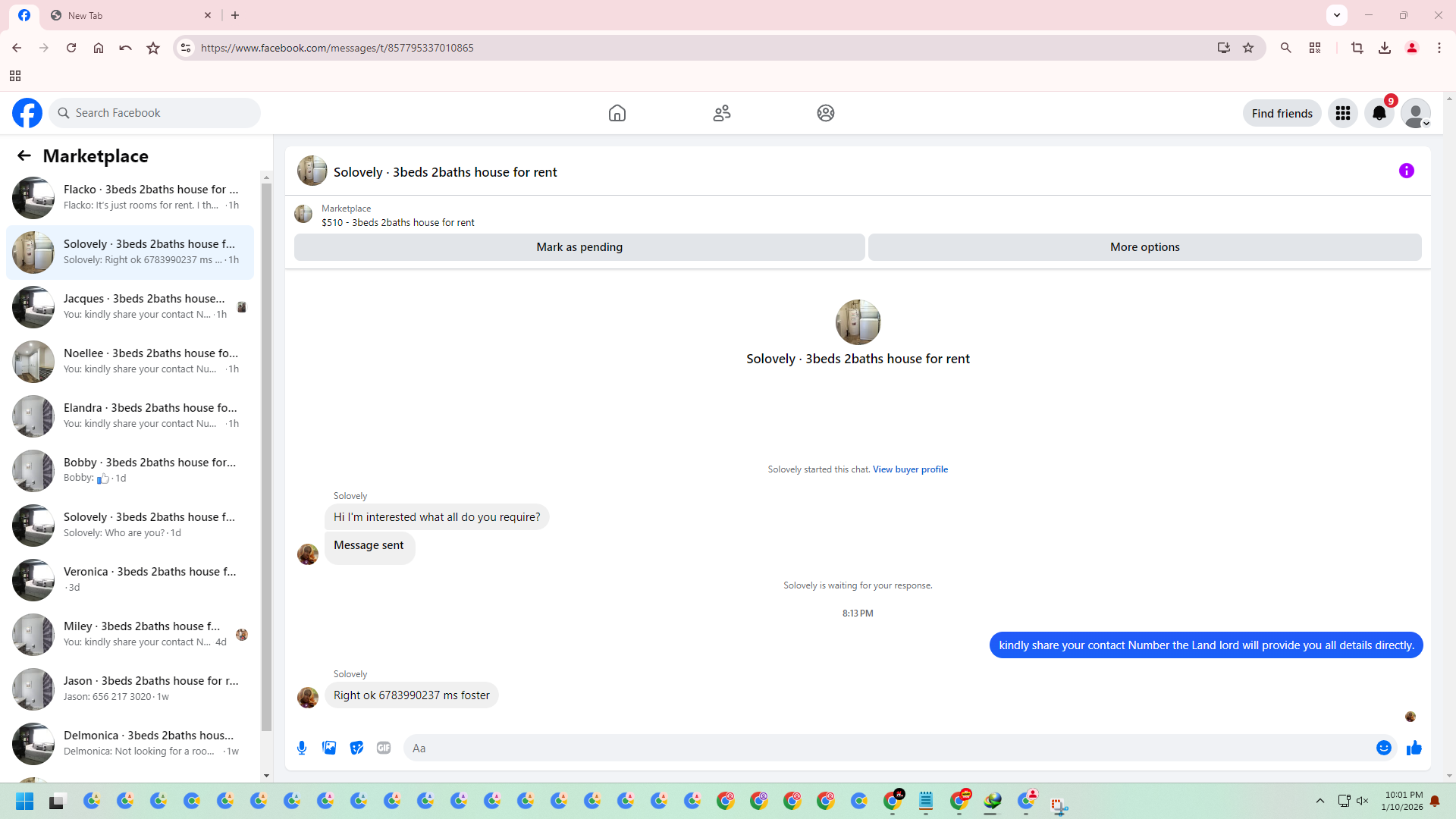1456x819 pixels.
Task: Open browser tab search dropdown
Action: pos(1336,15)
